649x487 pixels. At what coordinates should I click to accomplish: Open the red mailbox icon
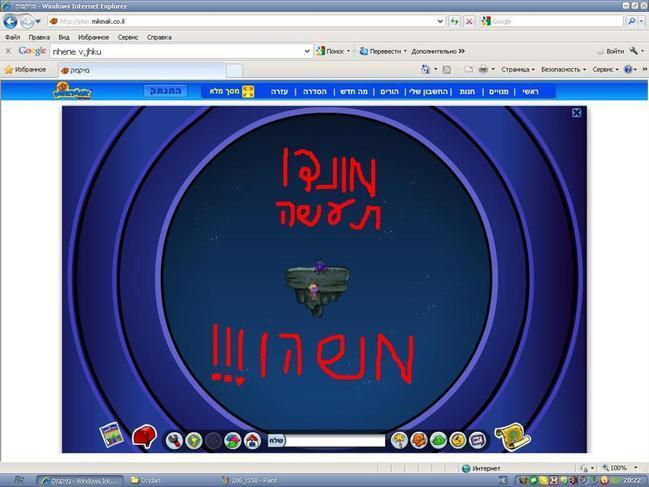click(x=145, y=436)
